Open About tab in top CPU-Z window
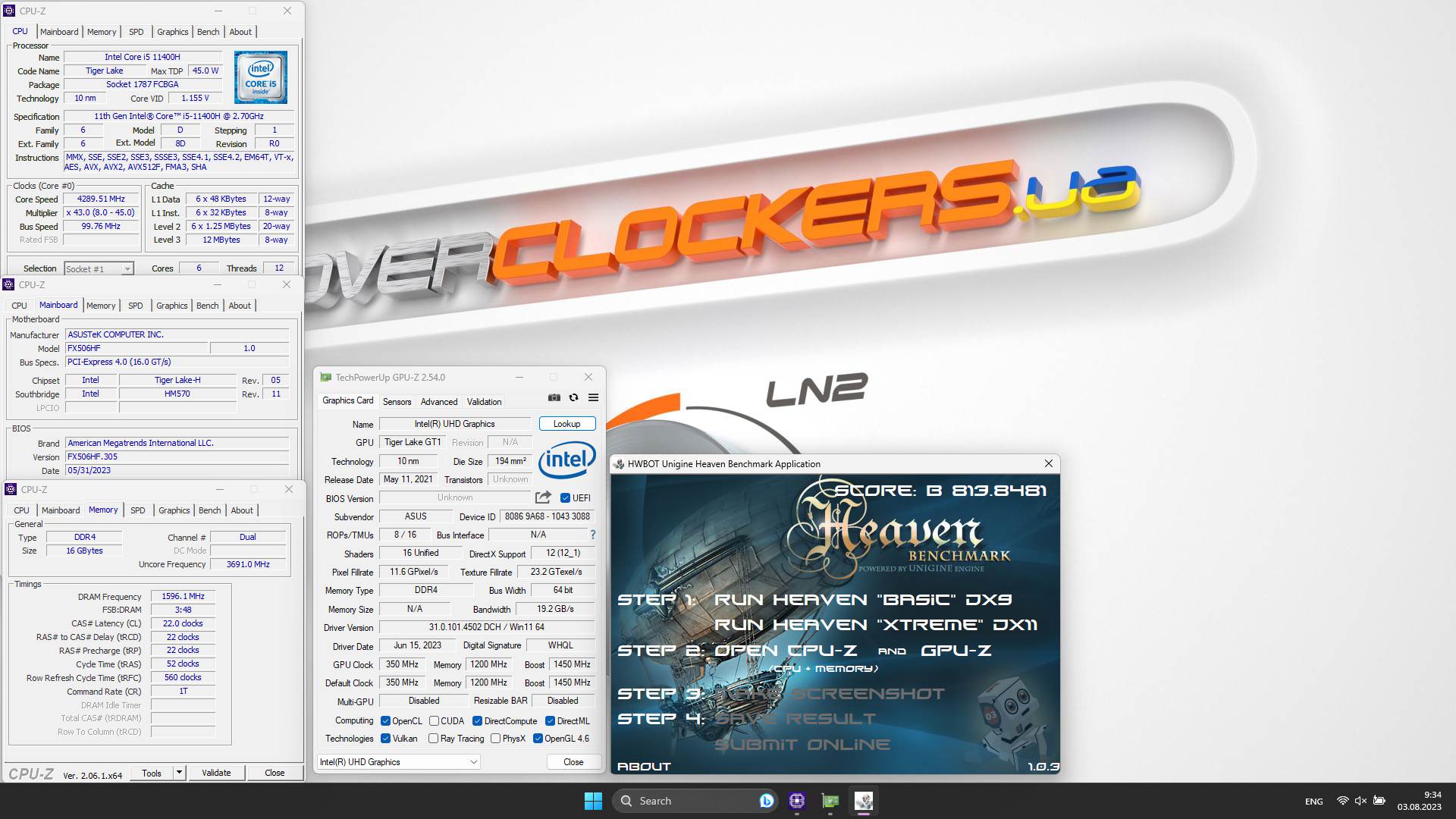 [x=240, y=32]
